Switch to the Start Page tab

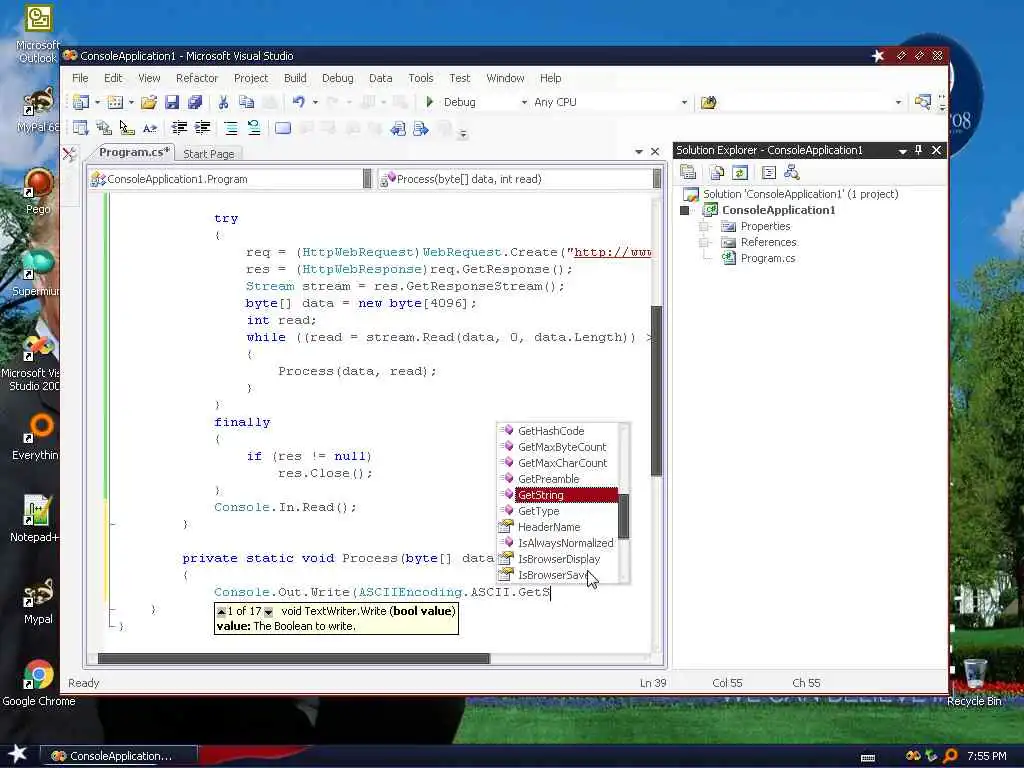(208, 153)
